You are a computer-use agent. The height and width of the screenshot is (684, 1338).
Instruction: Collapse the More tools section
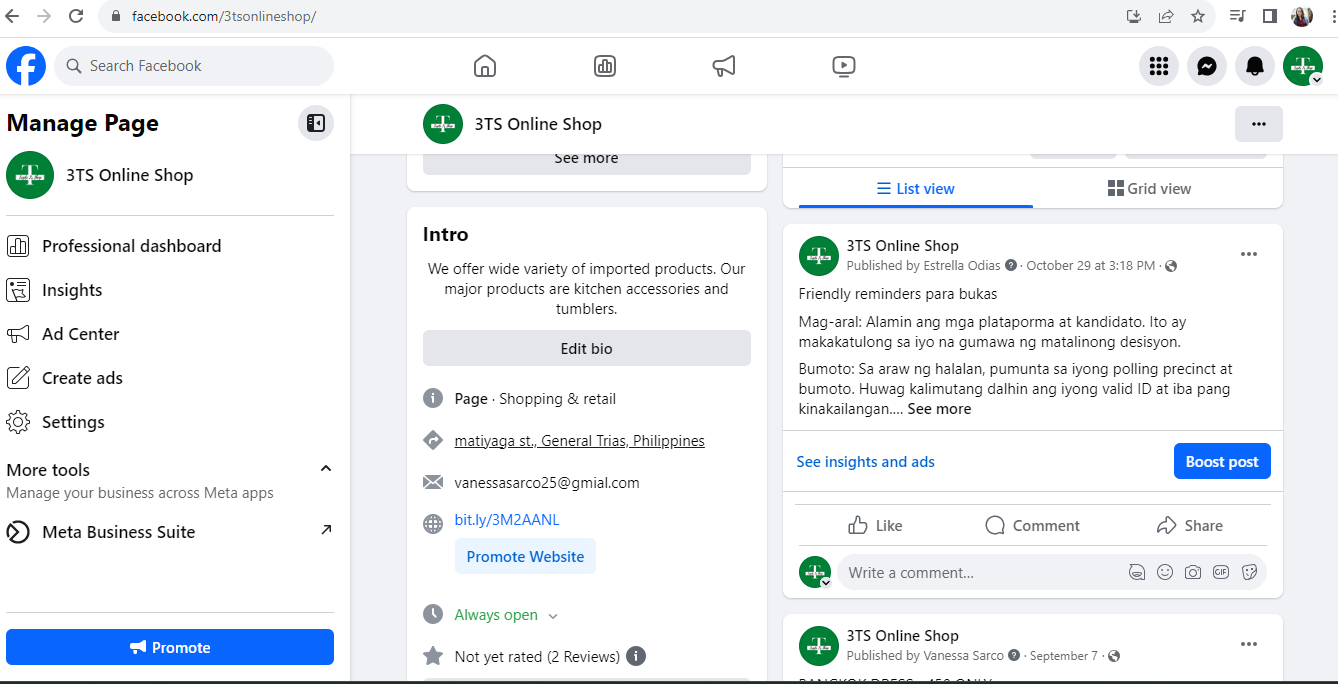(325, 469)
